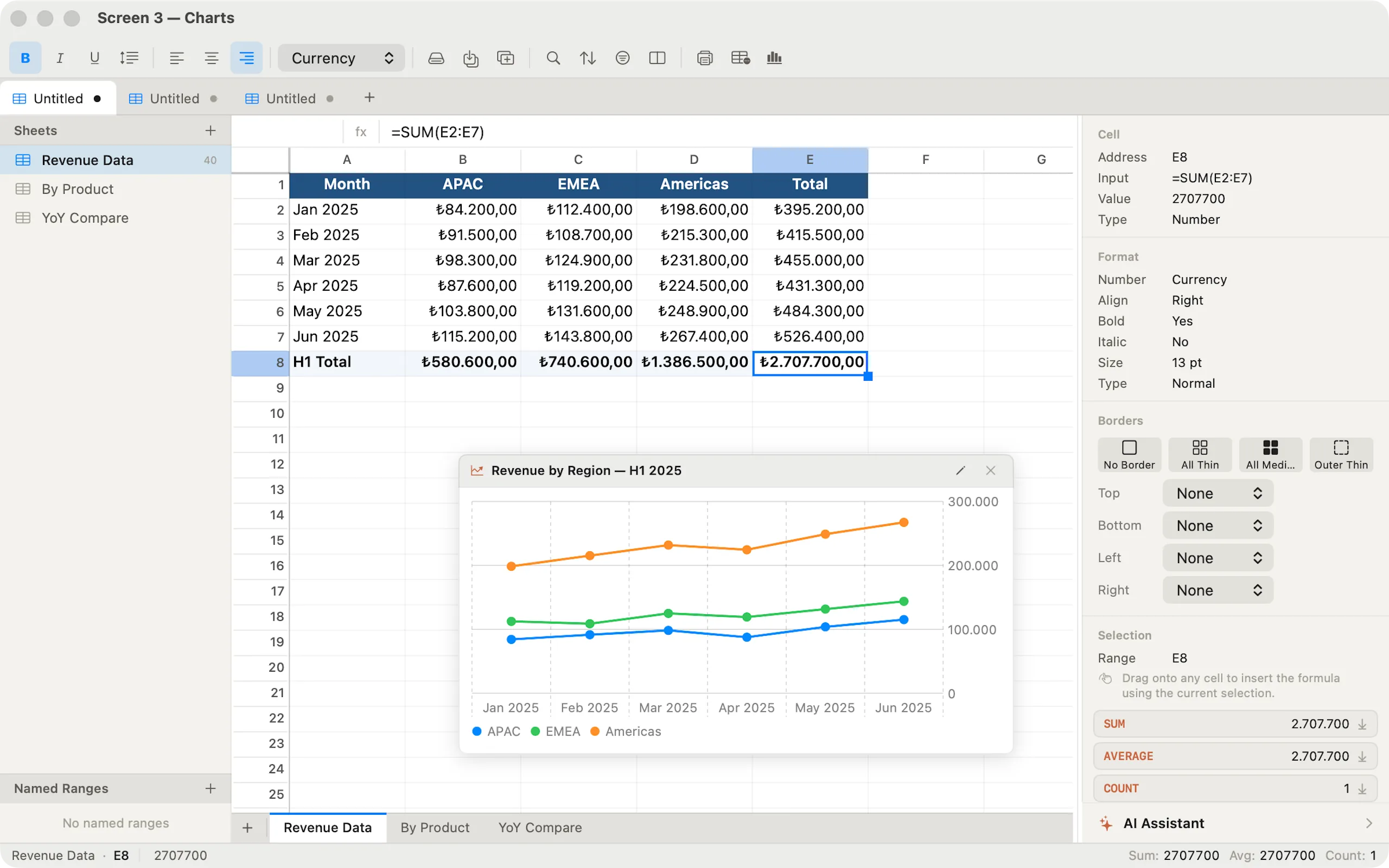This screenshot has width=1389, height=868.
Task: Align cell text left
Action: [177, 58]
